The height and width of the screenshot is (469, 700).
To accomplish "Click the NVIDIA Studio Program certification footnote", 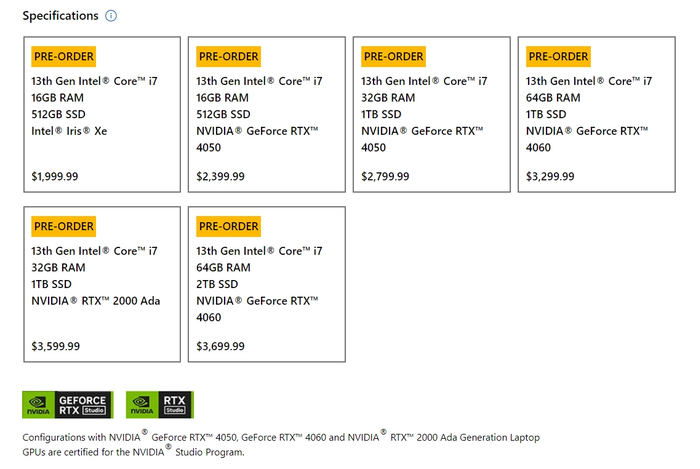I will point(280,444).
